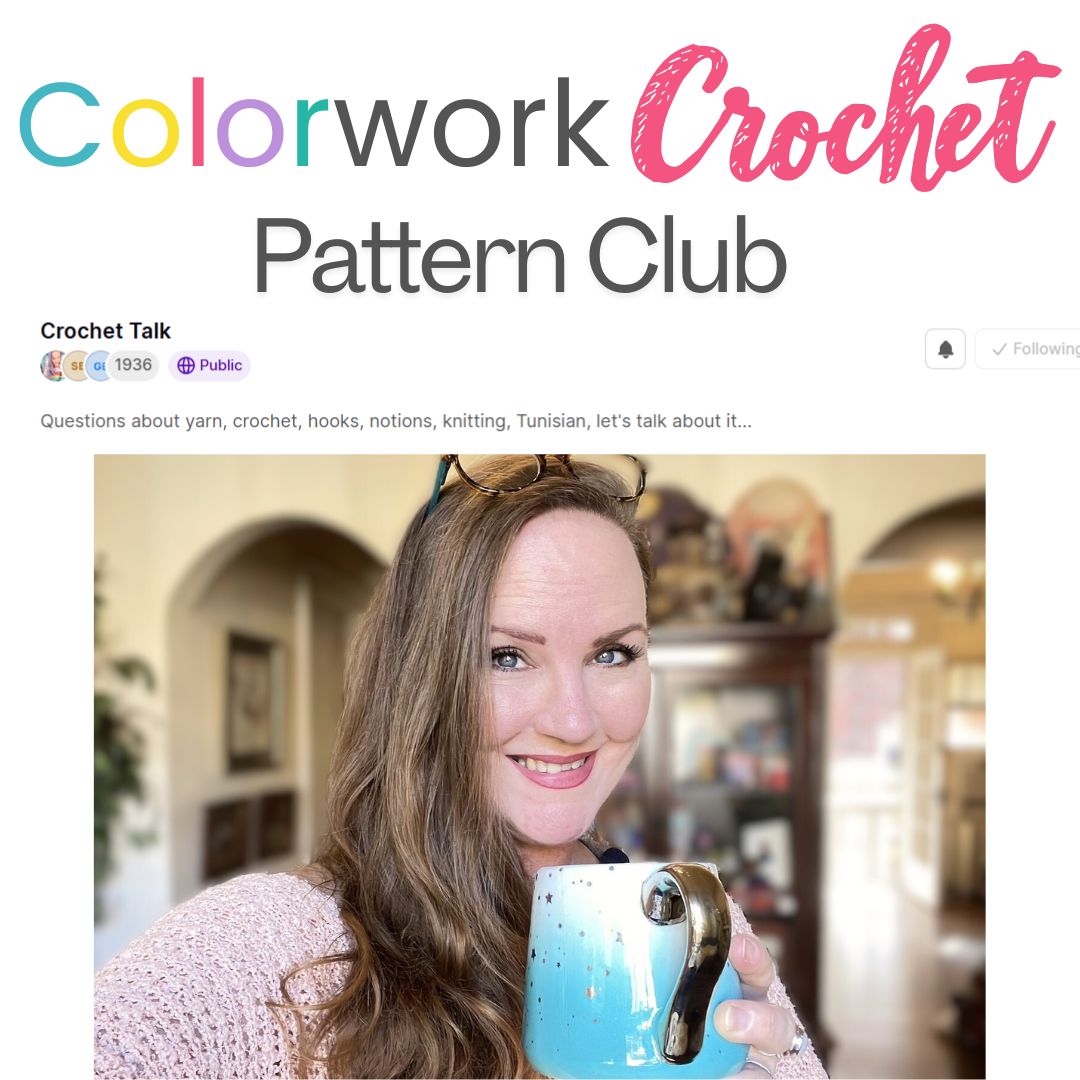Expand the truncated description ellipsis
Image resolution: width=1080 pixels, height=1080 pixels.
(x=745, y=421)
